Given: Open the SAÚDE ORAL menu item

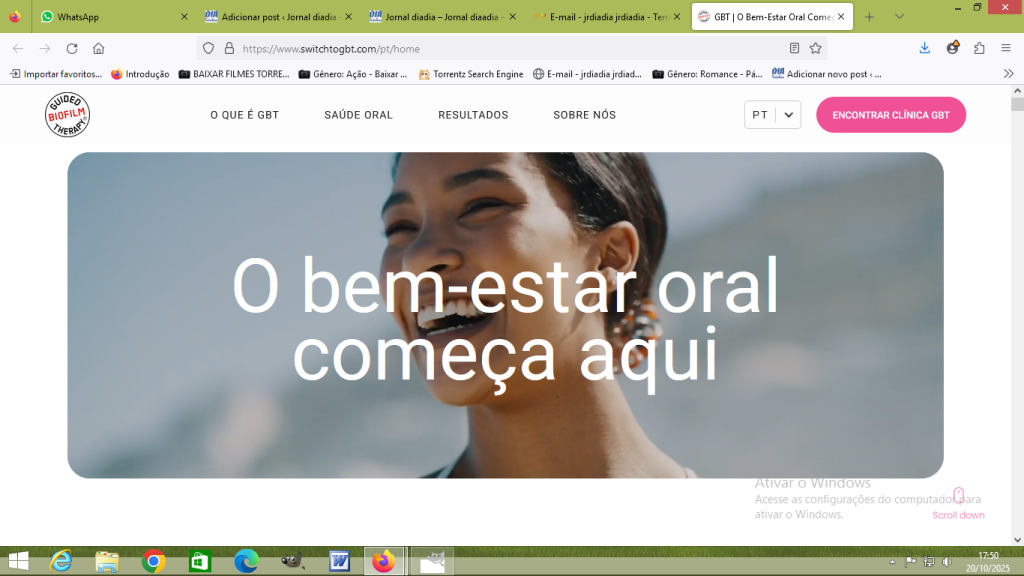Looking at the screenshot, I should click(x=358, y=115).
